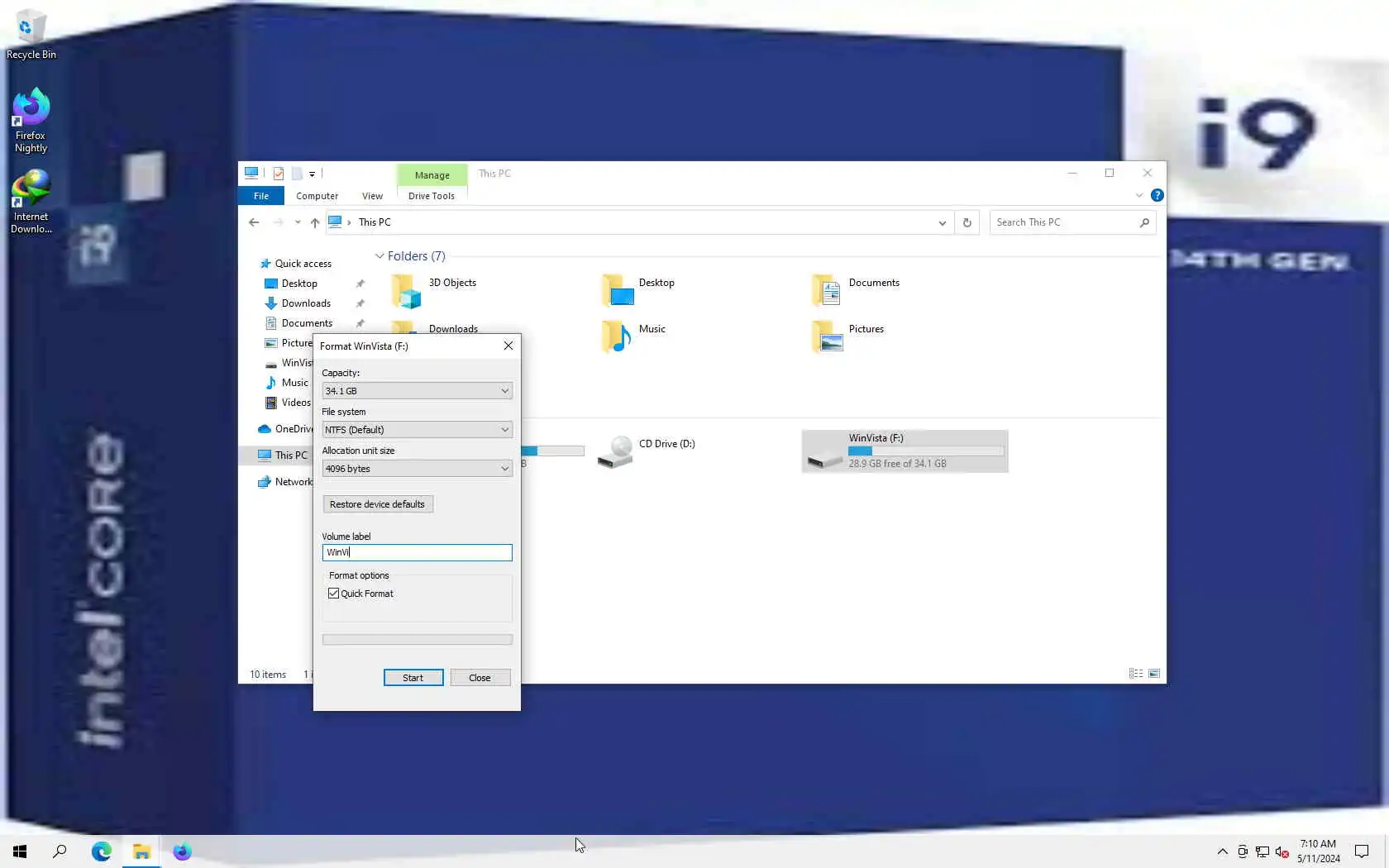Toggle the Quick Format checkbox
1389x868 pixels.
coord(334,594)
